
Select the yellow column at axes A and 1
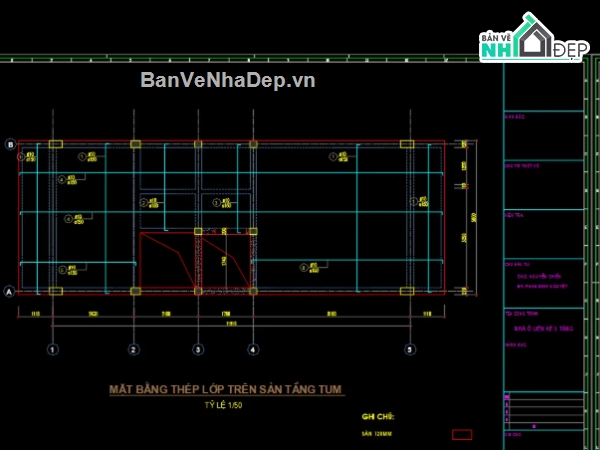[x=56, y=291]
